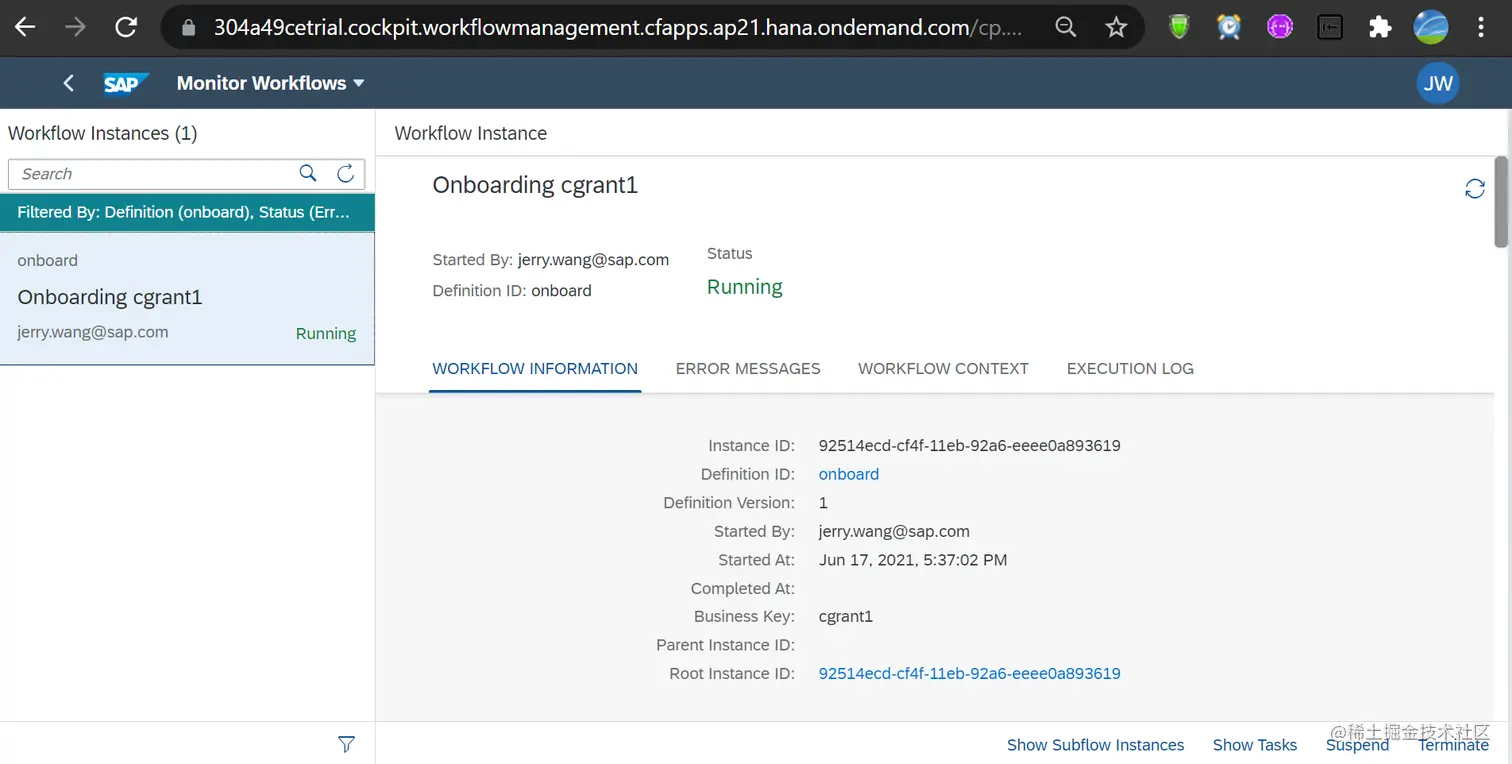1512x764 pixels.
Task: Click the Started By value in Workflow Information
Action: [x=894, y=531]
